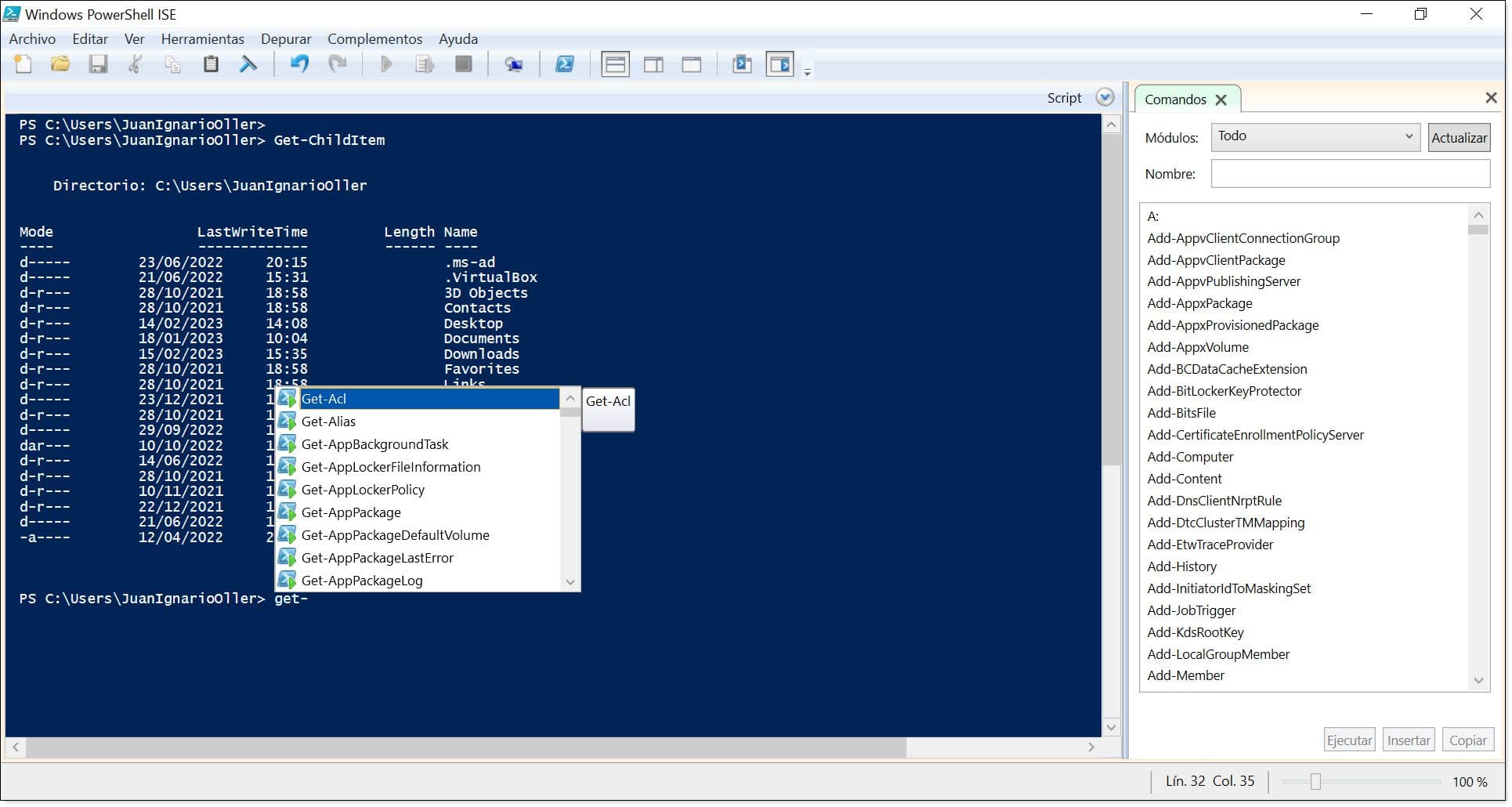Screen dimensions: 1512x807
Task: Select Add-History in the commands list
Action: pos(1181,566)
